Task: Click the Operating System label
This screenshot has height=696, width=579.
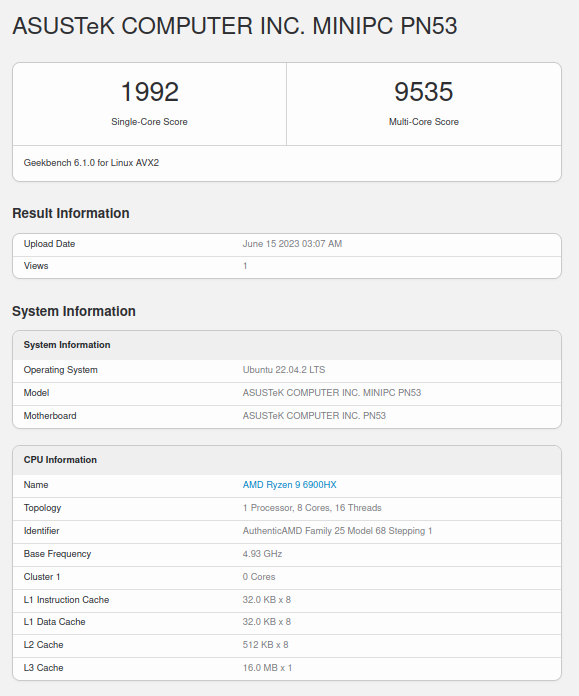Action: [x=60, y=370]
